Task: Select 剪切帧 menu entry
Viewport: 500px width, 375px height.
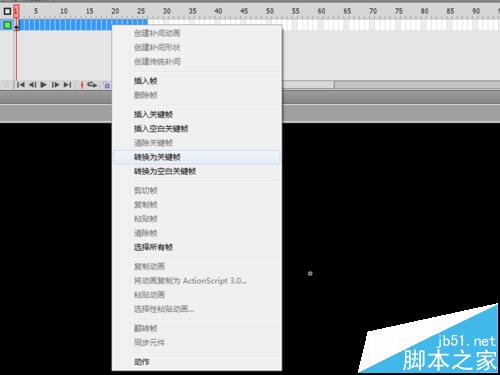Action: point(197,191)
